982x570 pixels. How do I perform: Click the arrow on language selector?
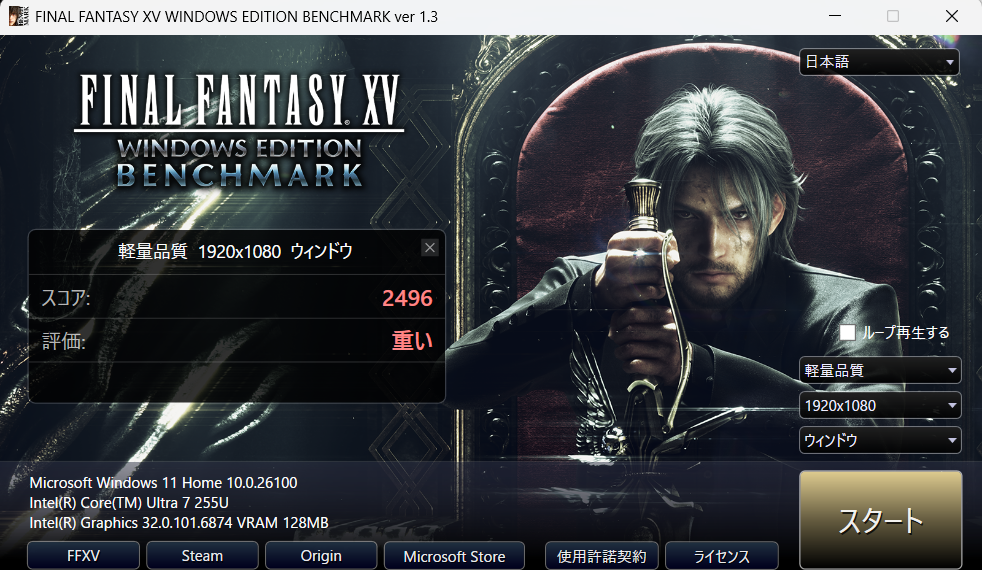[950, 63]
